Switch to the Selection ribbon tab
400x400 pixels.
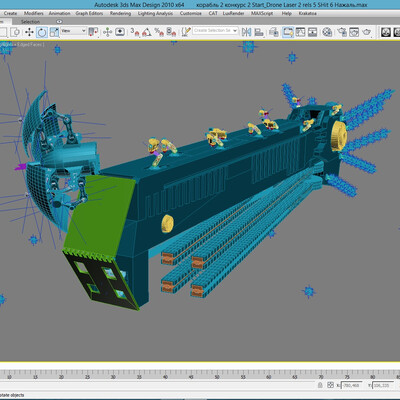pyautogui.click(x=30, y=22)
